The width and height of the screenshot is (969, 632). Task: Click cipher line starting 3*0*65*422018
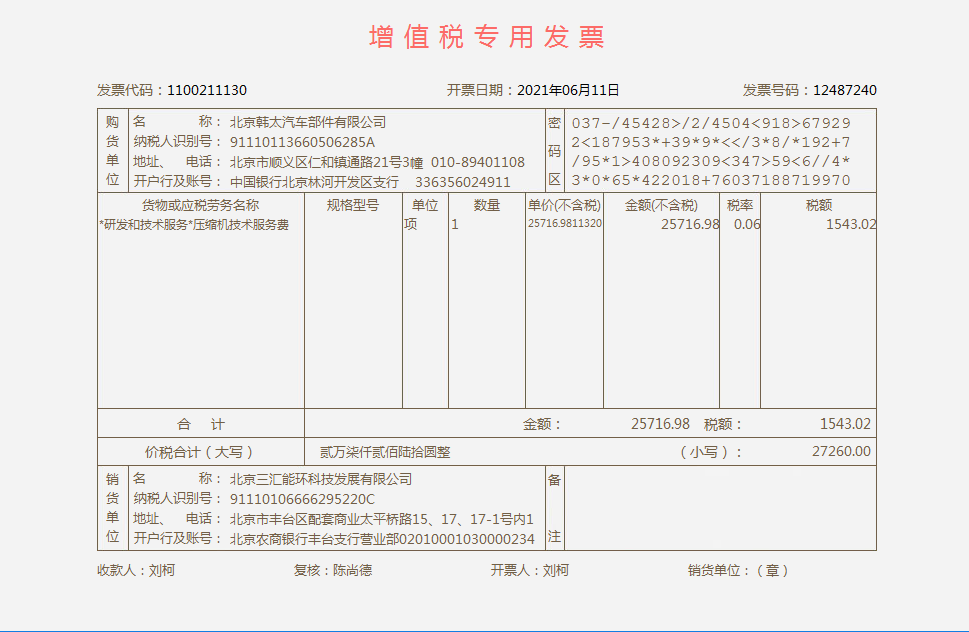coord(711,180)
